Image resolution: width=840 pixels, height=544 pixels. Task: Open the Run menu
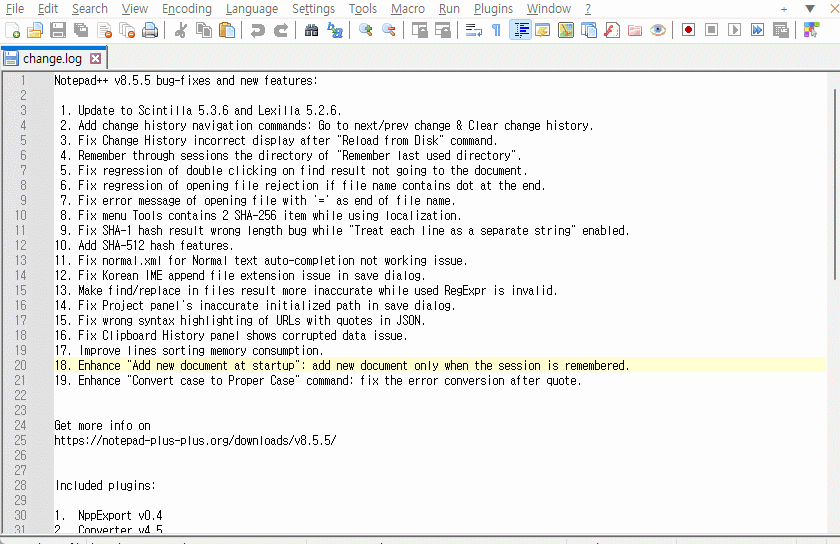click(449, 9)
